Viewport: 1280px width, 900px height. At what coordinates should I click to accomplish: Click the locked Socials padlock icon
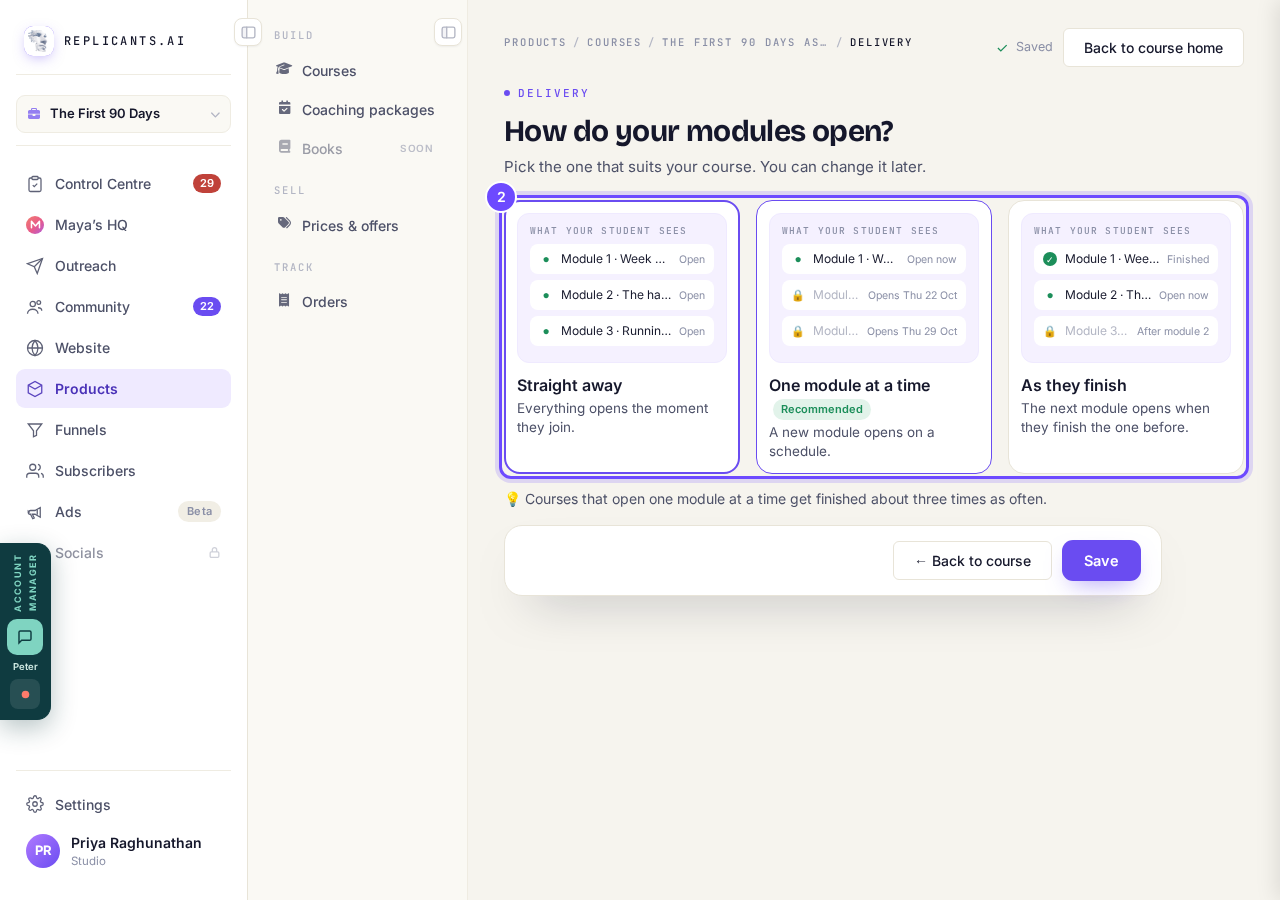(214, 553)
